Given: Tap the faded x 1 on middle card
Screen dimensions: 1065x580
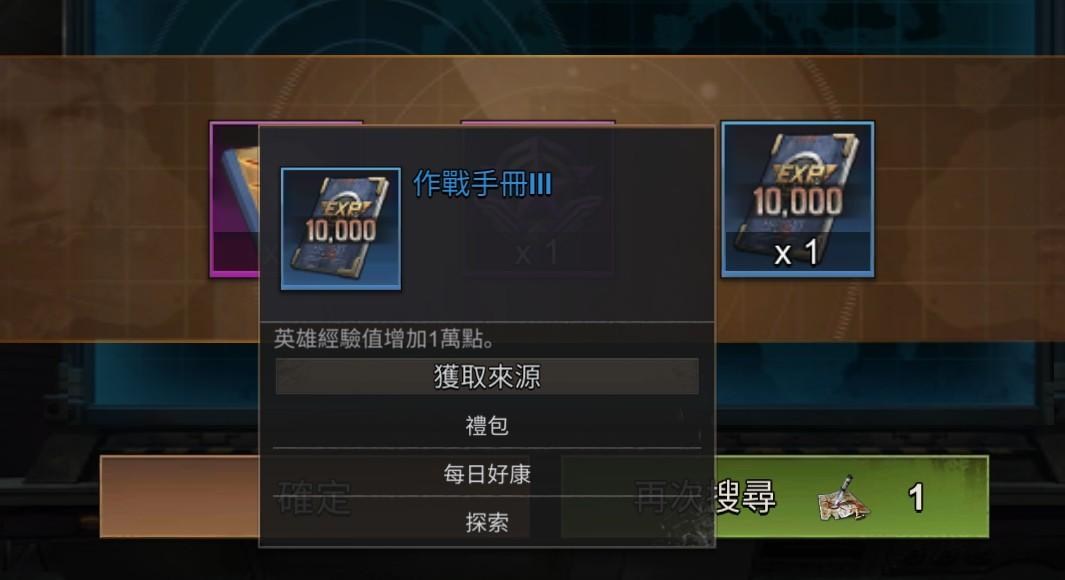Looking at the screenshot, I should coord(537,254).
